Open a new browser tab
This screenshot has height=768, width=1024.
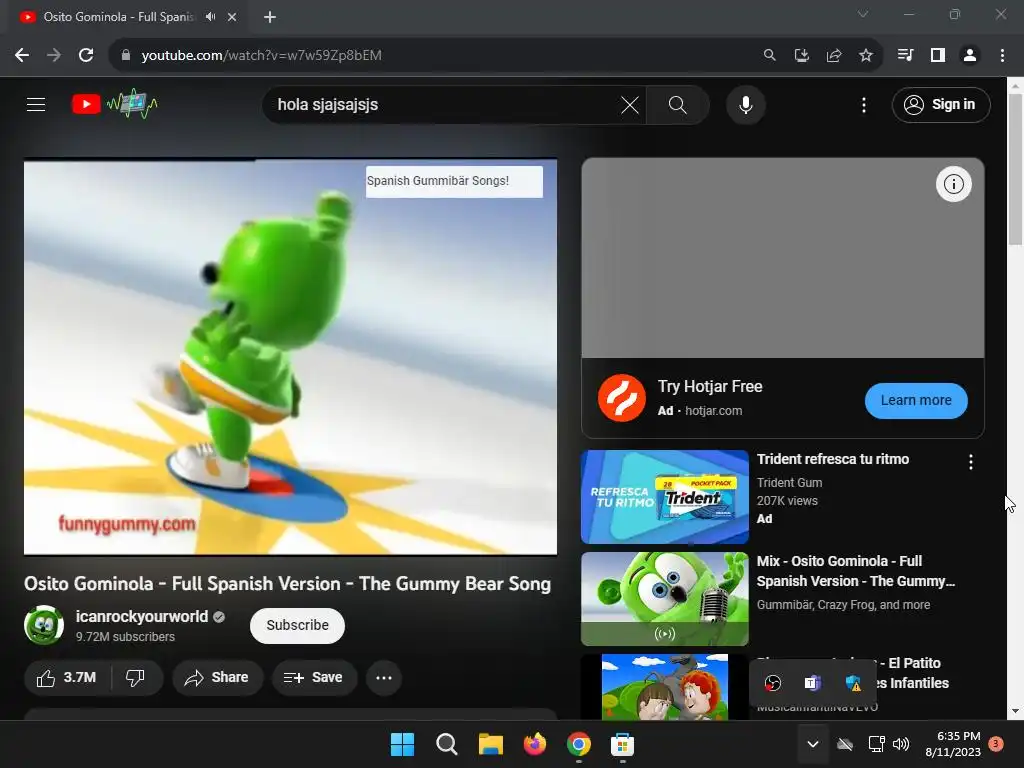pyautogui.click(x=270, y=17)
